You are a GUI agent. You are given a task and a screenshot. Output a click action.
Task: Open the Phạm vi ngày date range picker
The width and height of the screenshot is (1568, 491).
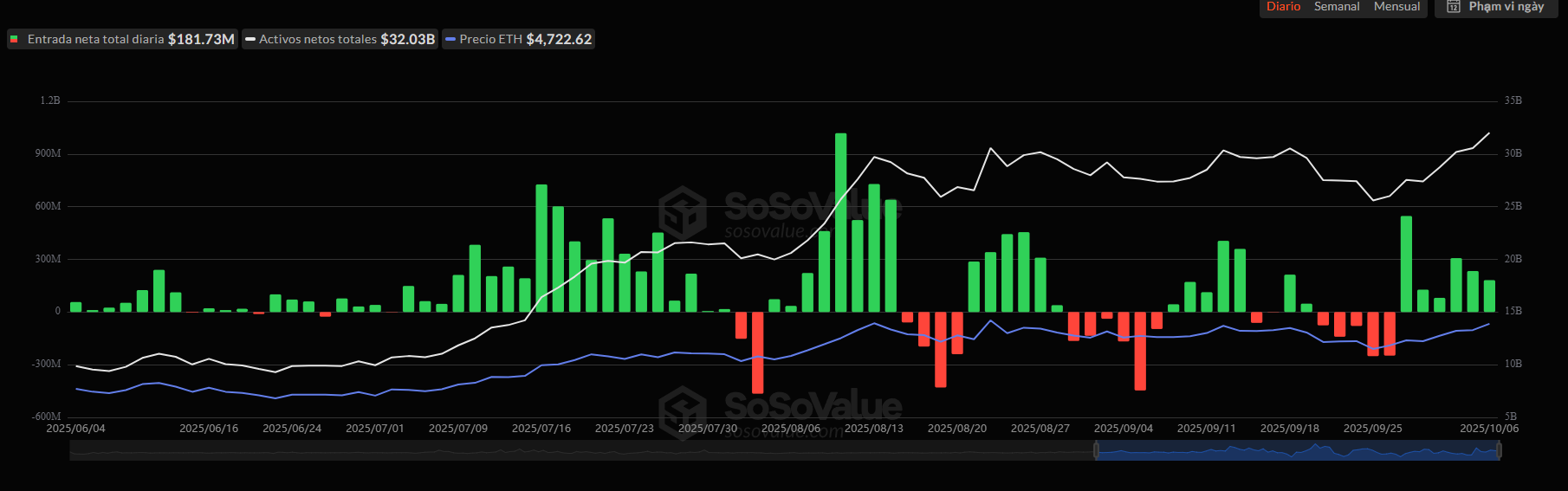pos(1497,7)
